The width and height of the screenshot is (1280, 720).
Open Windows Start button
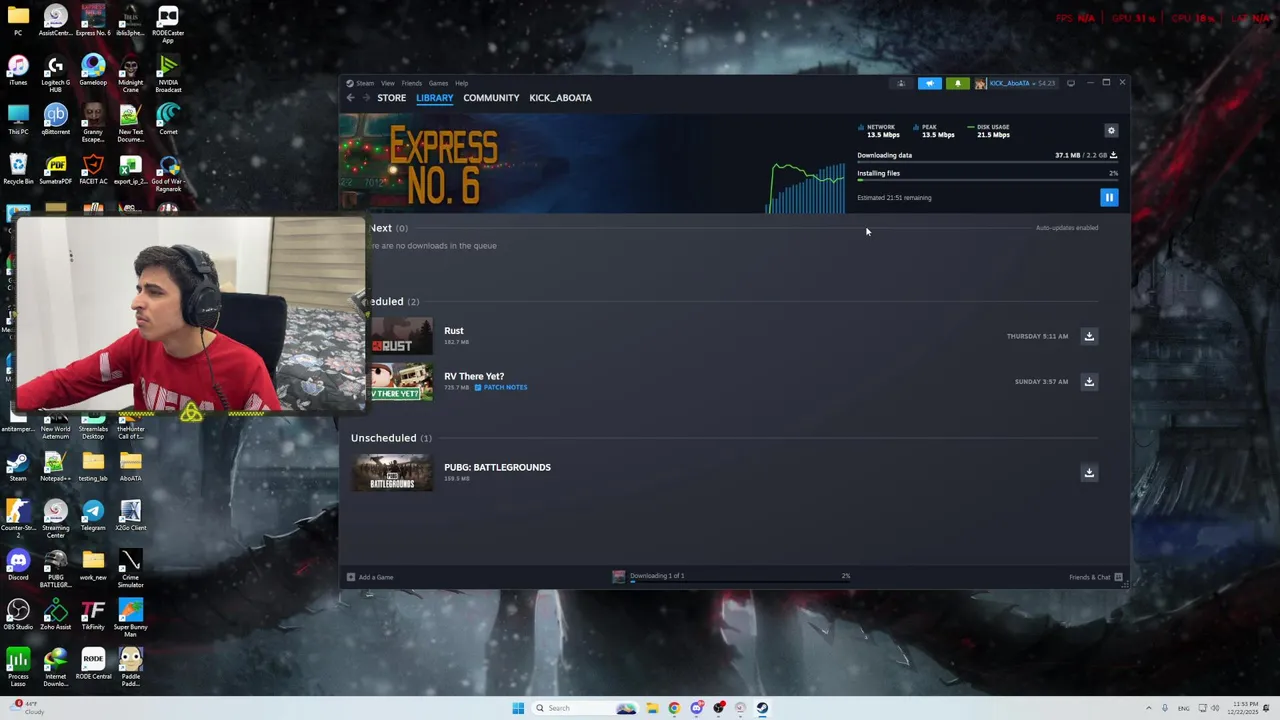pyautogui.click(x=518, y=708)
